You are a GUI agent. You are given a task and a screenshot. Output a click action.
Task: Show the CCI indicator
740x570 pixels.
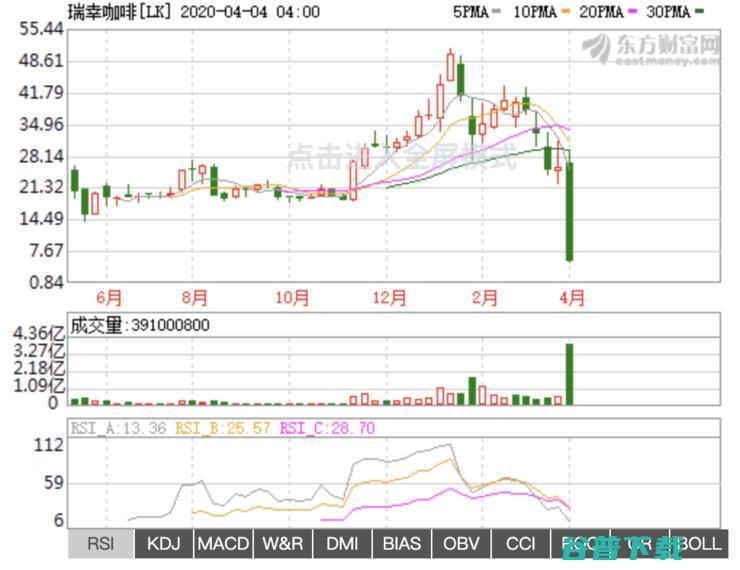click(521, 544)
